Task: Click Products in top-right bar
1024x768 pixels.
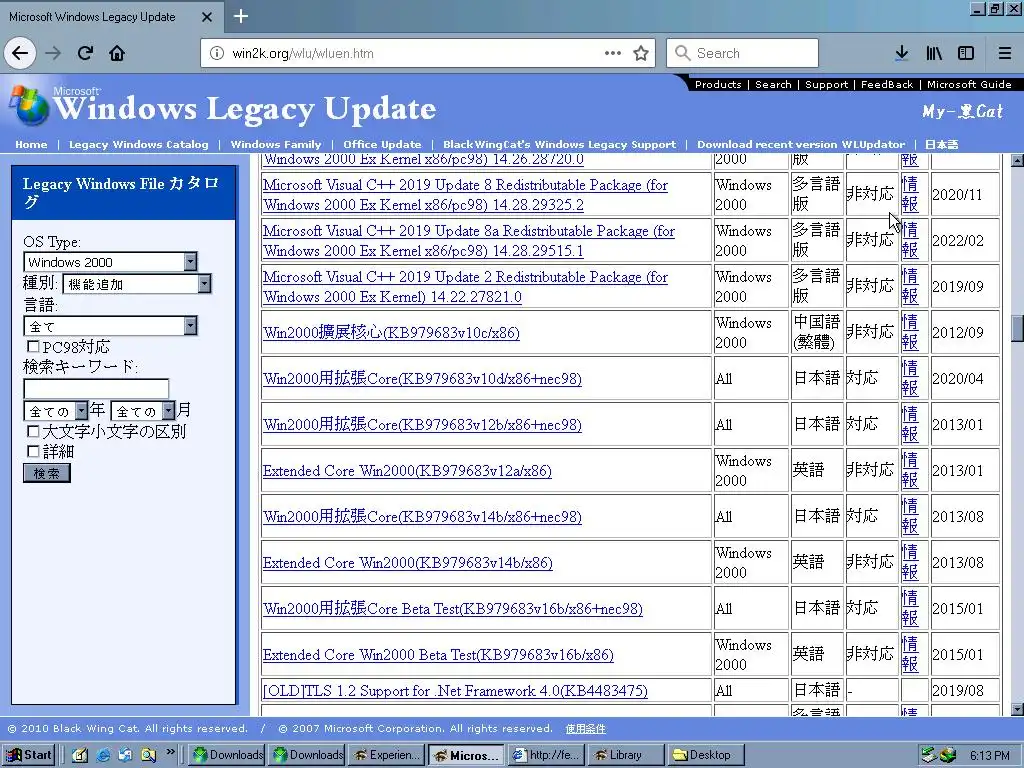Action: [x=718, y=84]
